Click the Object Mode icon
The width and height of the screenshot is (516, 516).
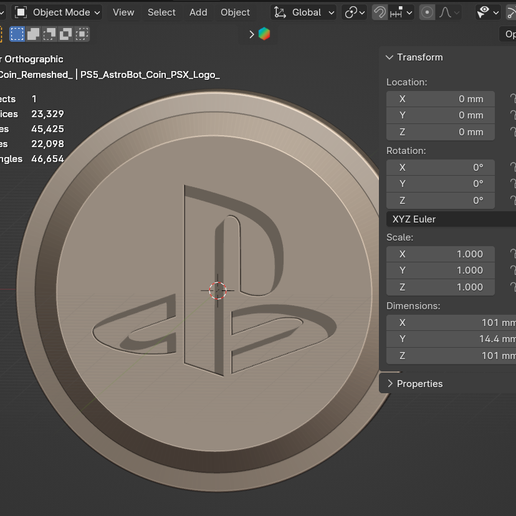pyautogui.click(x=21, y=13)
